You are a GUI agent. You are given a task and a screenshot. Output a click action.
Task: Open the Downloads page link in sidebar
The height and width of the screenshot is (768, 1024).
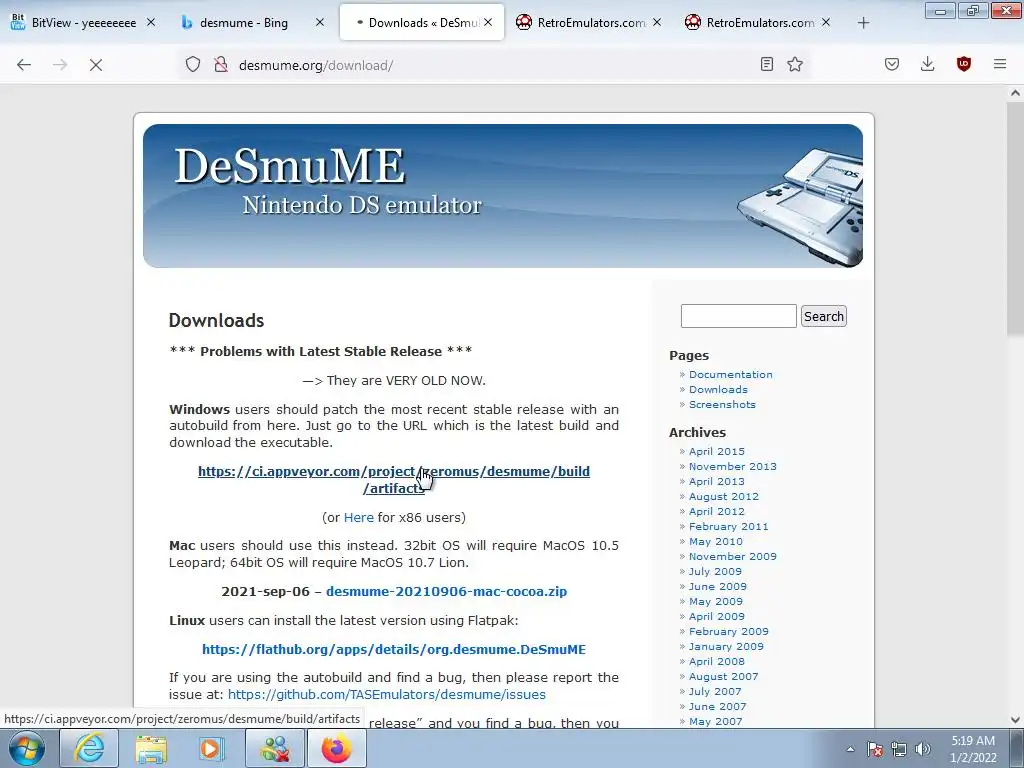[718, 389]
